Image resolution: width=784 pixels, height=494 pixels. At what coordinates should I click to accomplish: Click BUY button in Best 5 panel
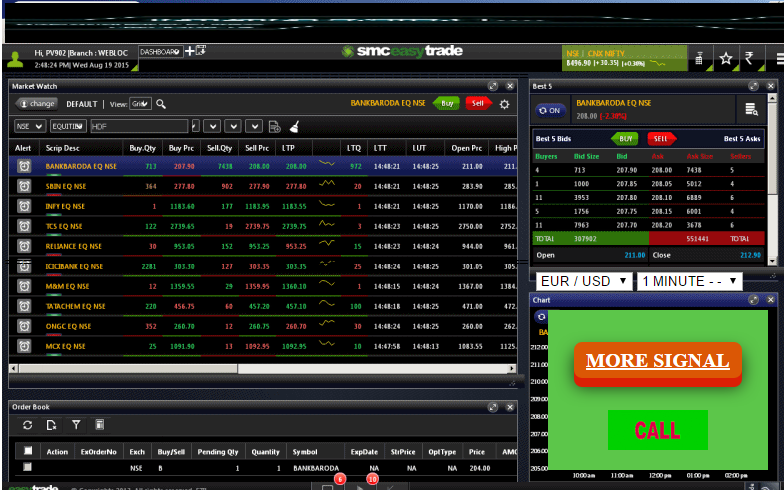coord(625,139)
